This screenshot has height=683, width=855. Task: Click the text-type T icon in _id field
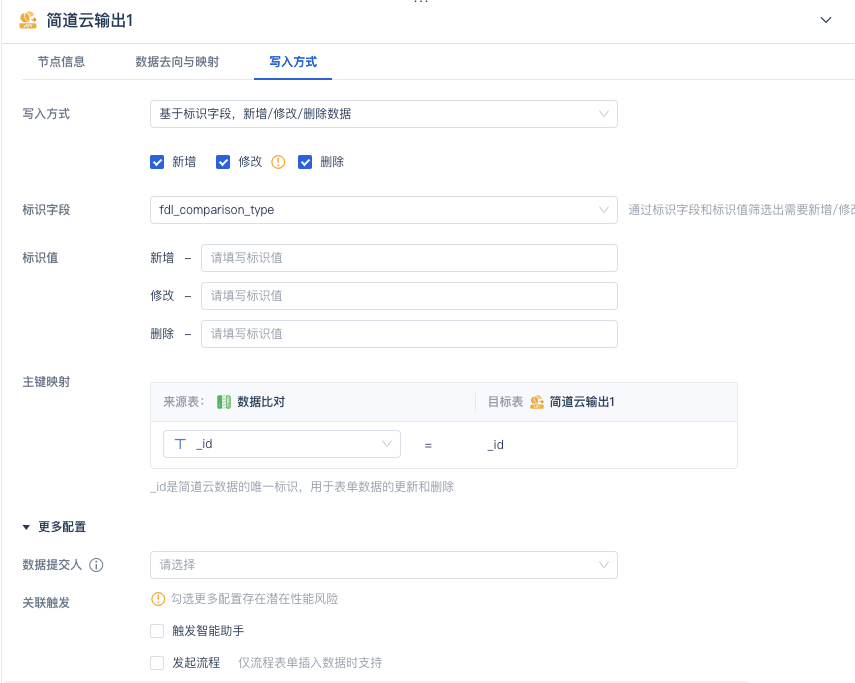[x=180, y=444]
